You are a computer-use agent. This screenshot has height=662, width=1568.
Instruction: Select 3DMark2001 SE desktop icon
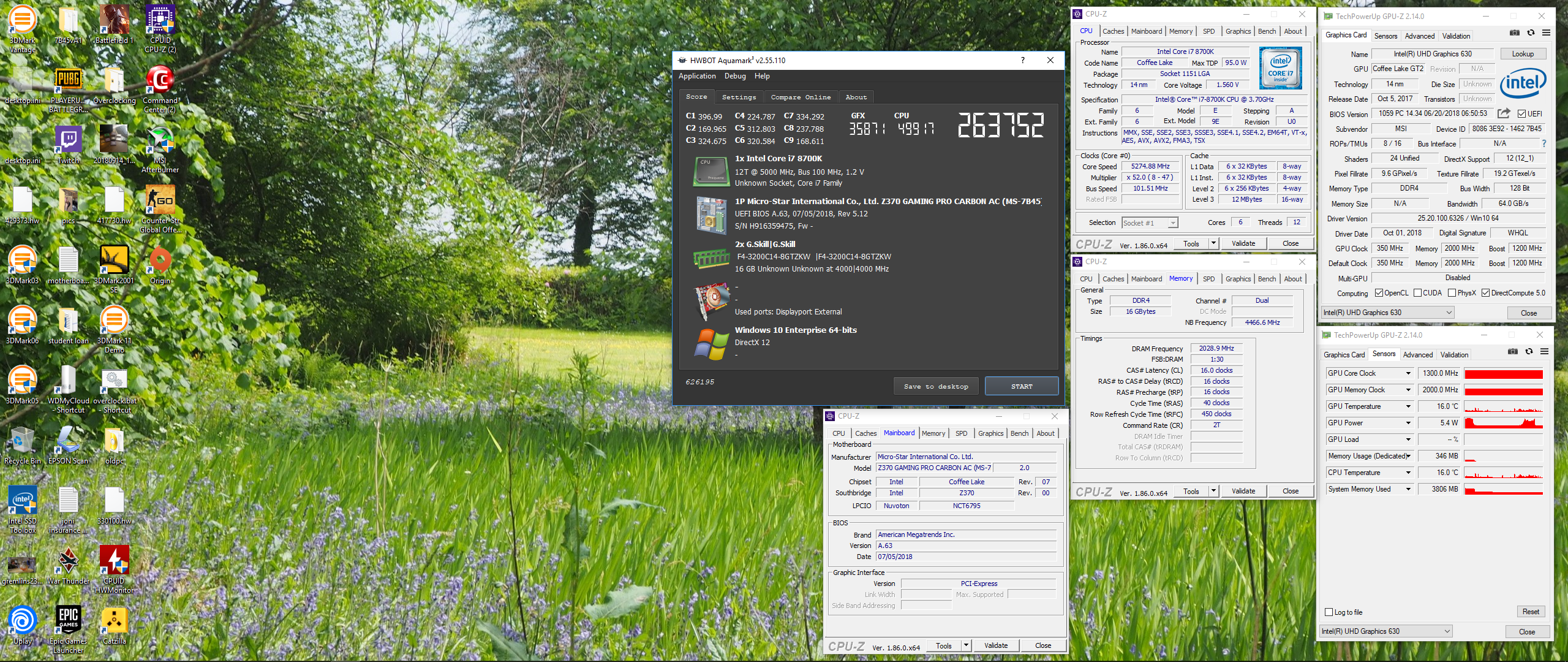pyautogui.click(x=114, y=269)
